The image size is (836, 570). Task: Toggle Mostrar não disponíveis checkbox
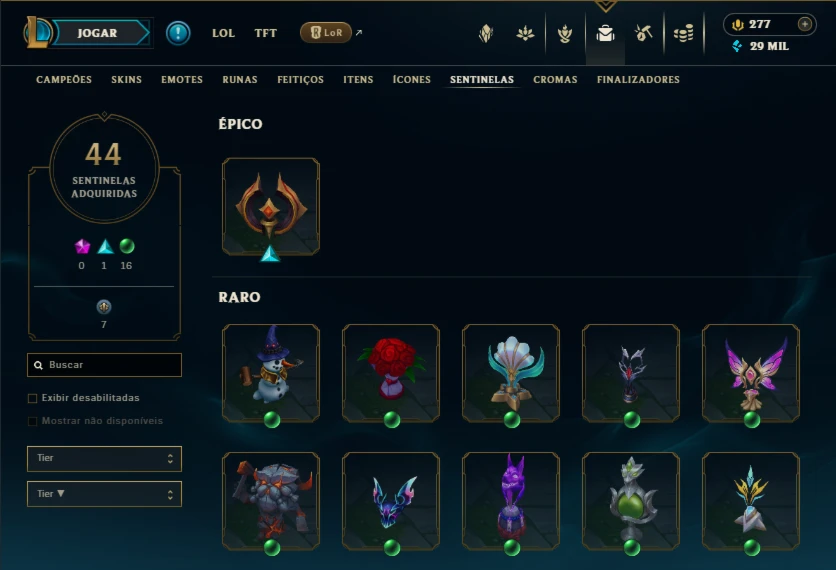pyautogui.click(x=33, y=421)
